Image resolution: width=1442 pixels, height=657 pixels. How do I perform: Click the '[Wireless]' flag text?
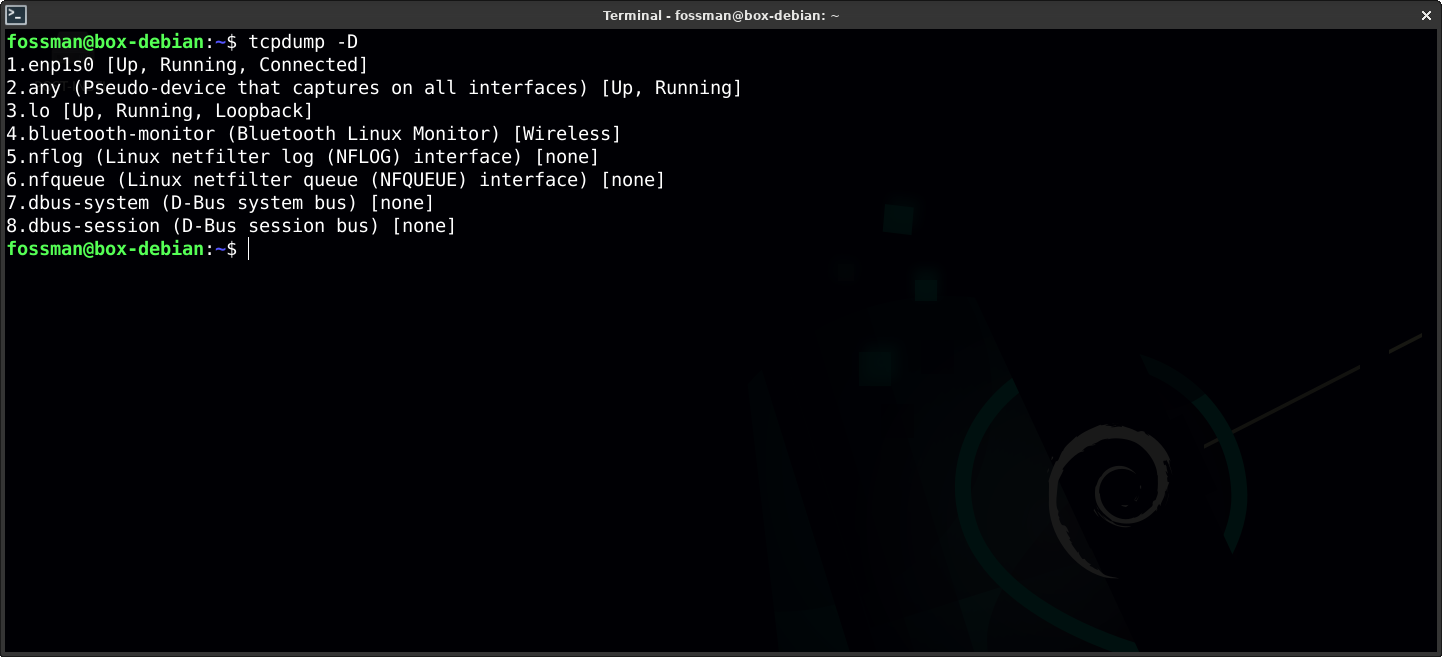tap(566, 134)
